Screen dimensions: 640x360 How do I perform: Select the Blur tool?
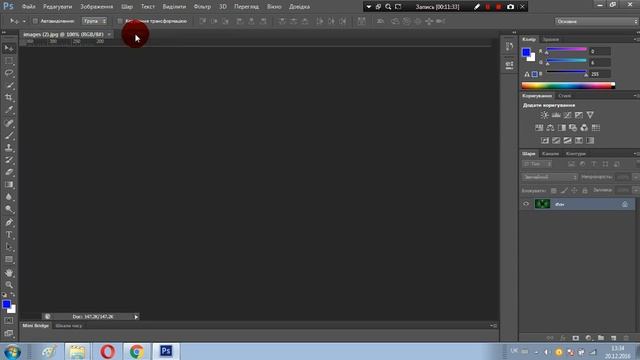9,197
